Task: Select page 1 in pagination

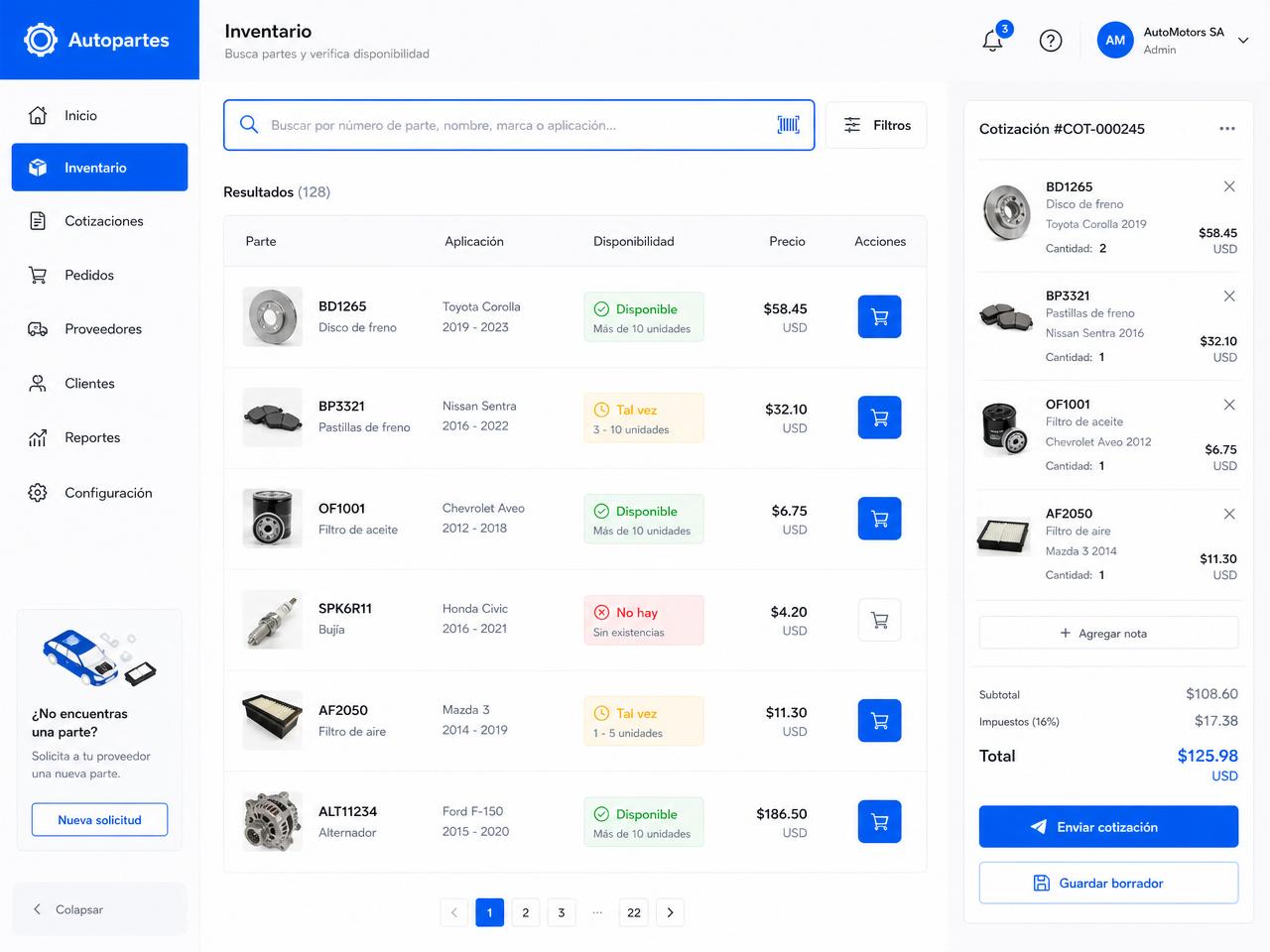Action: click(x=489, y=912)
